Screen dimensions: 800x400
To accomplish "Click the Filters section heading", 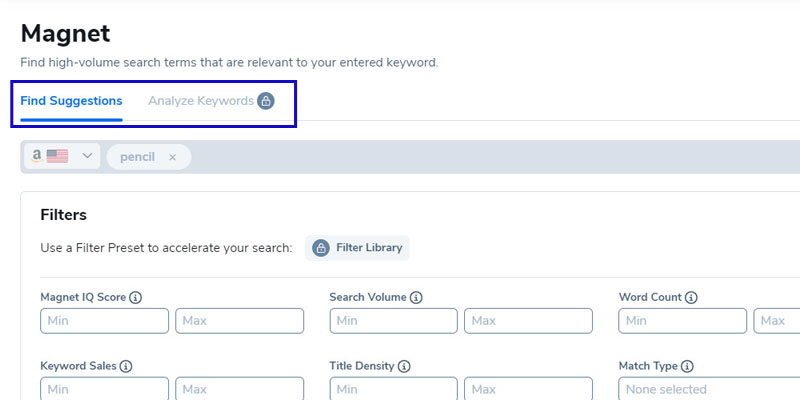I will point(64,215).
